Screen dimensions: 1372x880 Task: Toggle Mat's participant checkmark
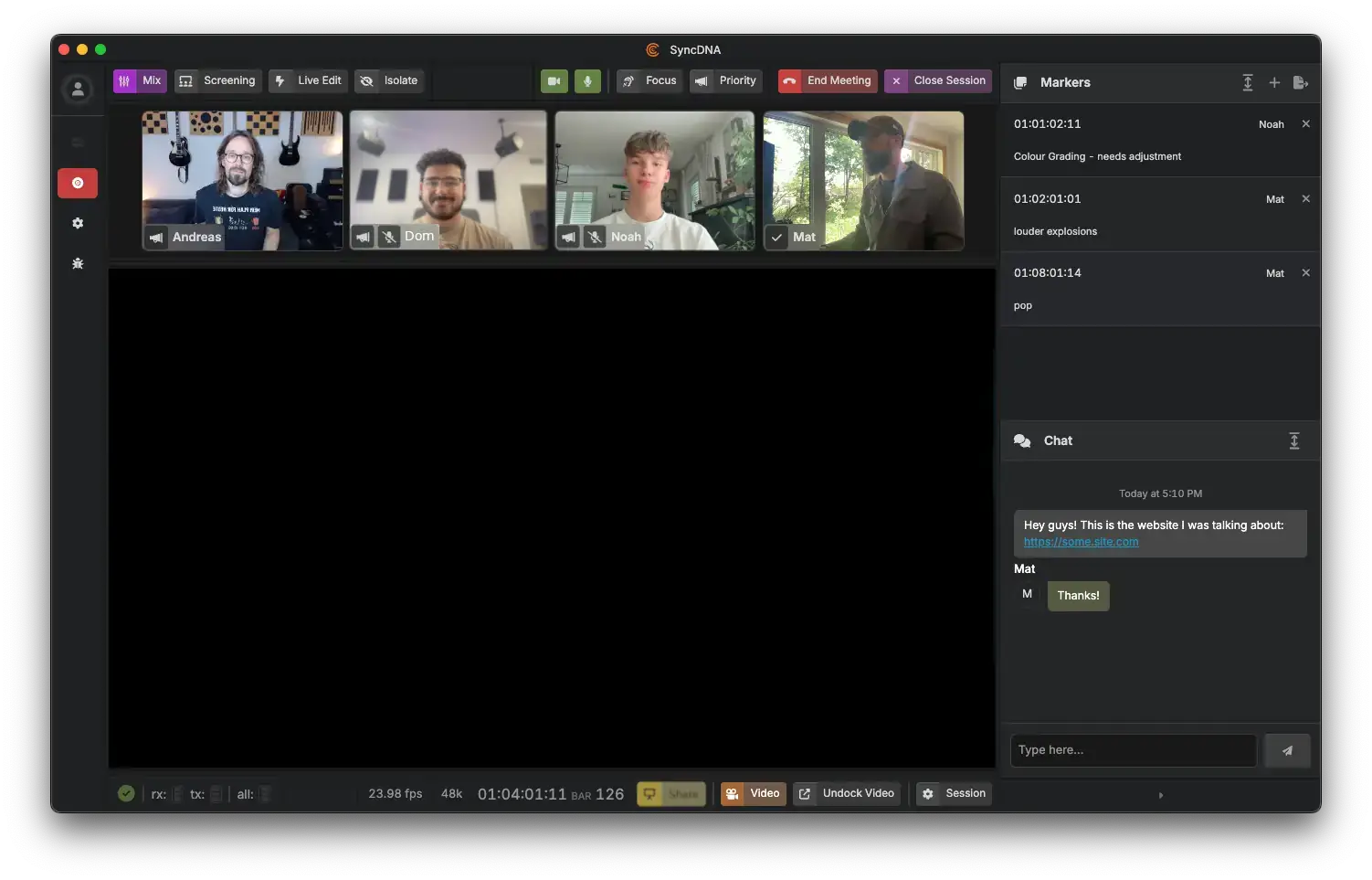pyautogui.click(x=776, y=237)
